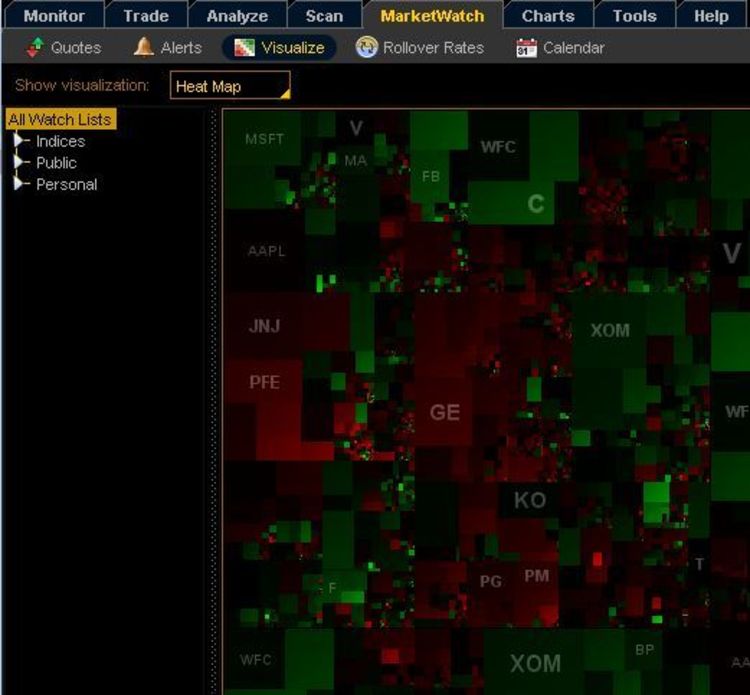Open the Heat Map visualization dropdown
750x695 pixels.
tap(230, 86)
